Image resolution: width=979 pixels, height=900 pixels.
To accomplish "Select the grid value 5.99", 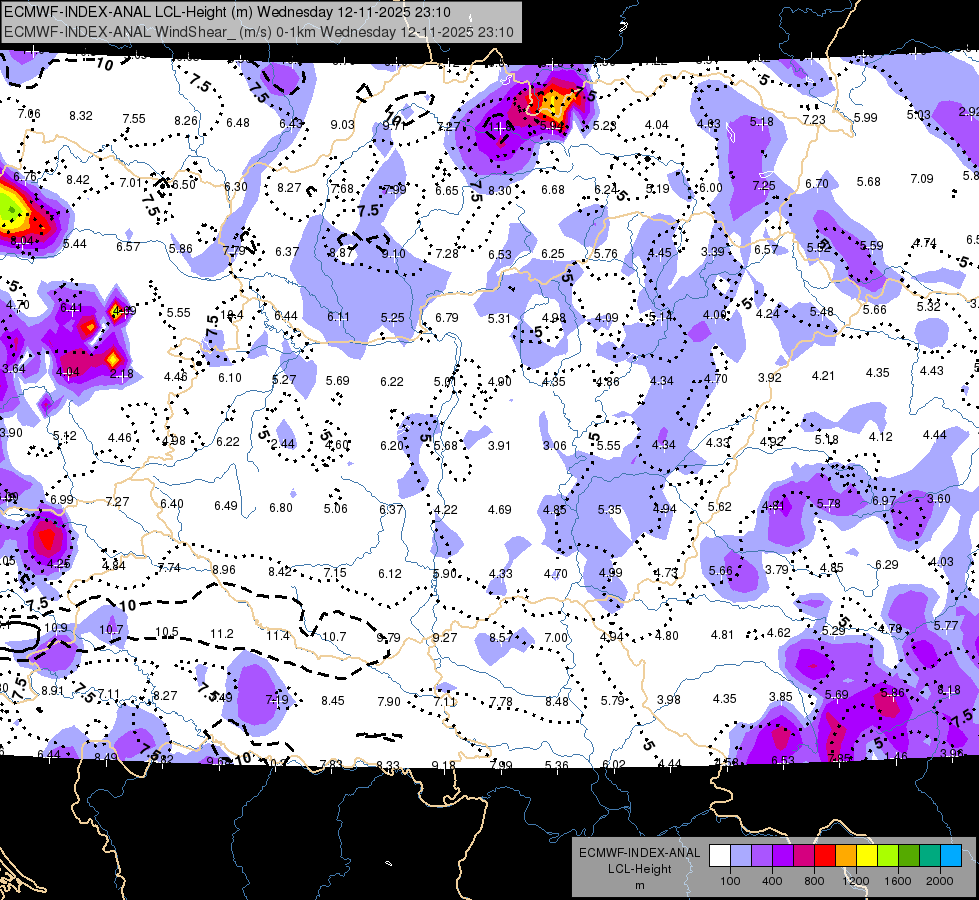I will coord(865,117).
